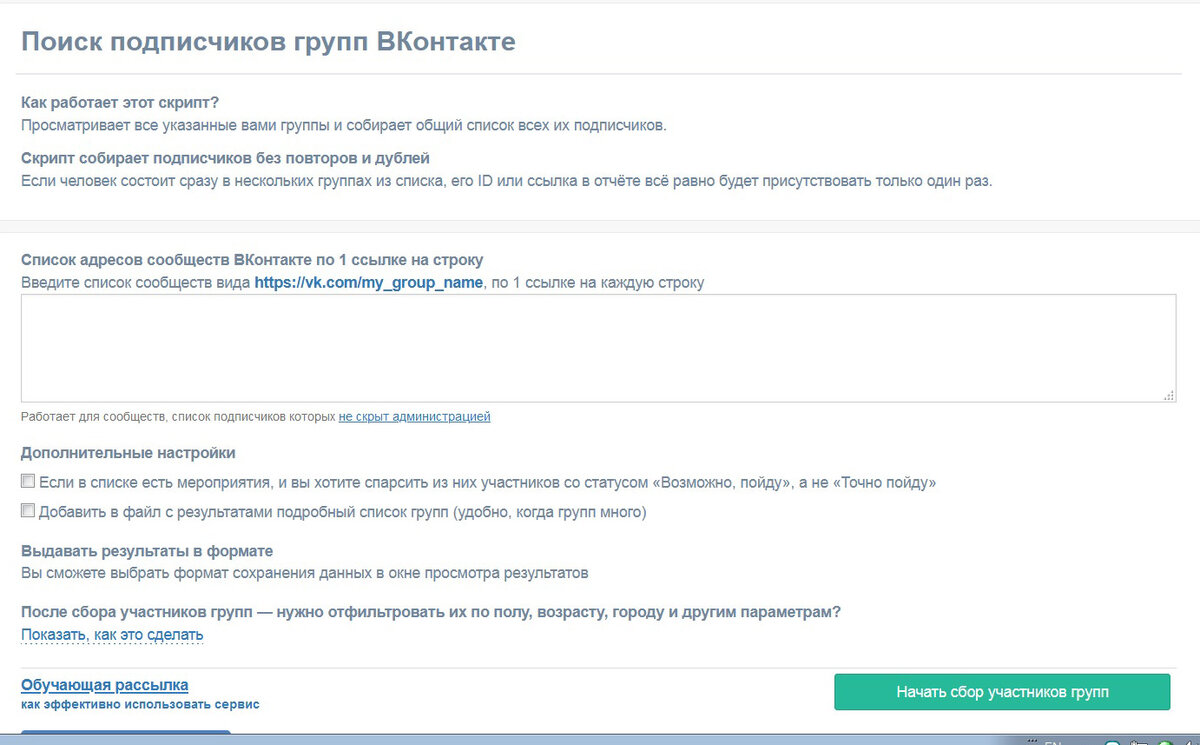Click the 'Как работает этот скрипт?' heading
Image resolution: width=1200 pixels, height=745 pixels.
point(120,103)
